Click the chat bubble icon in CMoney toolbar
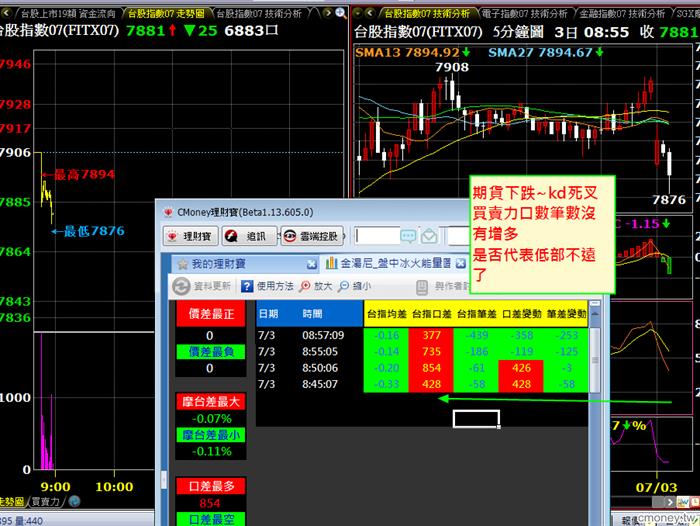700x526 pixels. [408, 236]
